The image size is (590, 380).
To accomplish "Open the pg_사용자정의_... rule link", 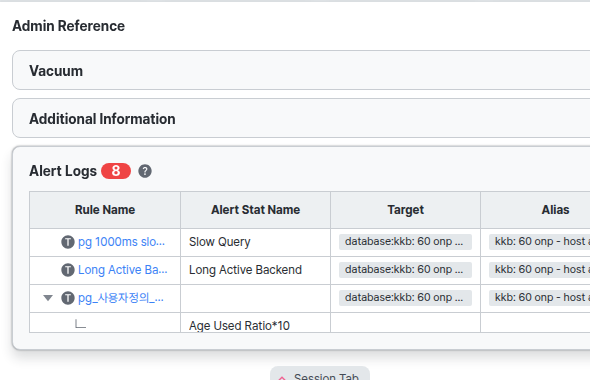I will [121, 298].
